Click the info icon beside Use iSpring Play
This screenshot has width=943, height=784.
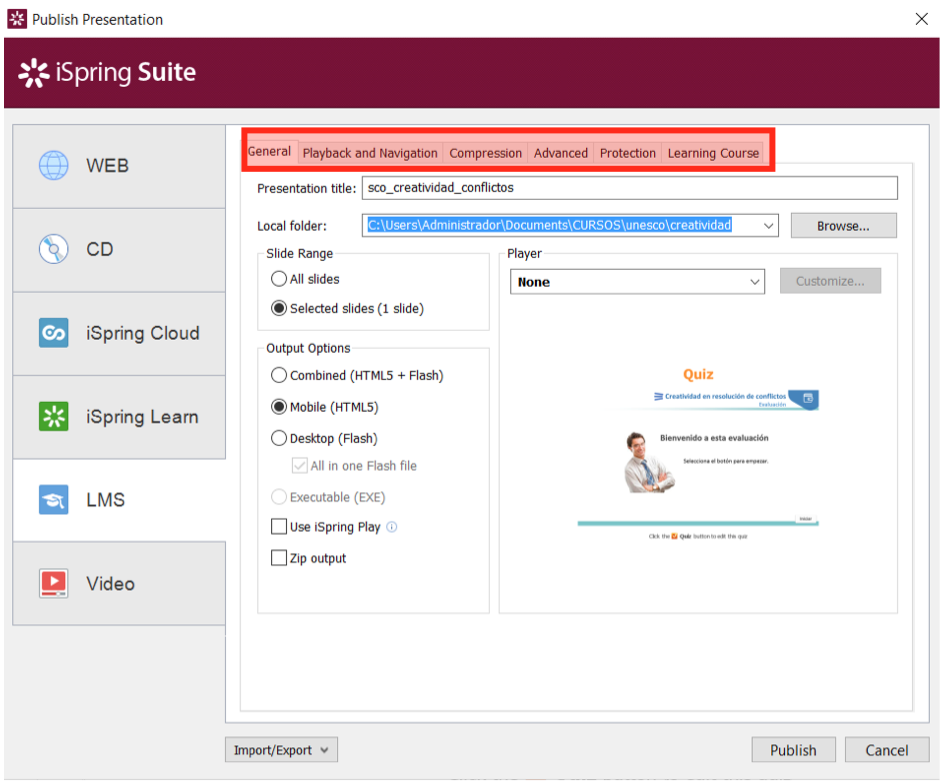point(392,527)
